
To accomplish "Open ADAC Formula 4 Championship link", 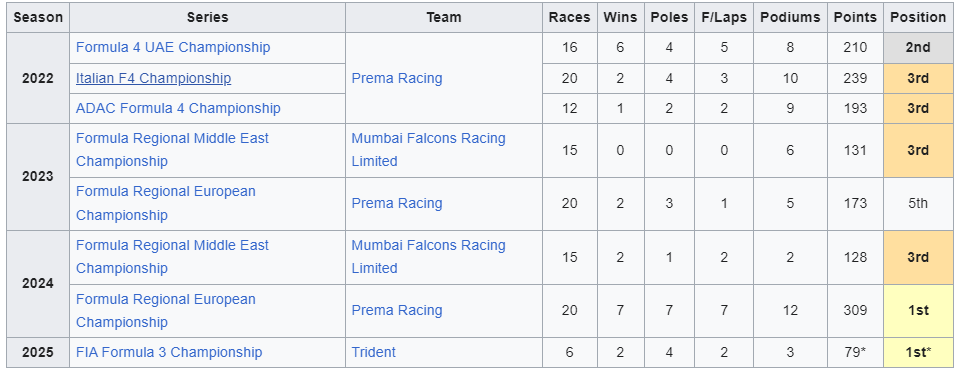I will [178, 108].
